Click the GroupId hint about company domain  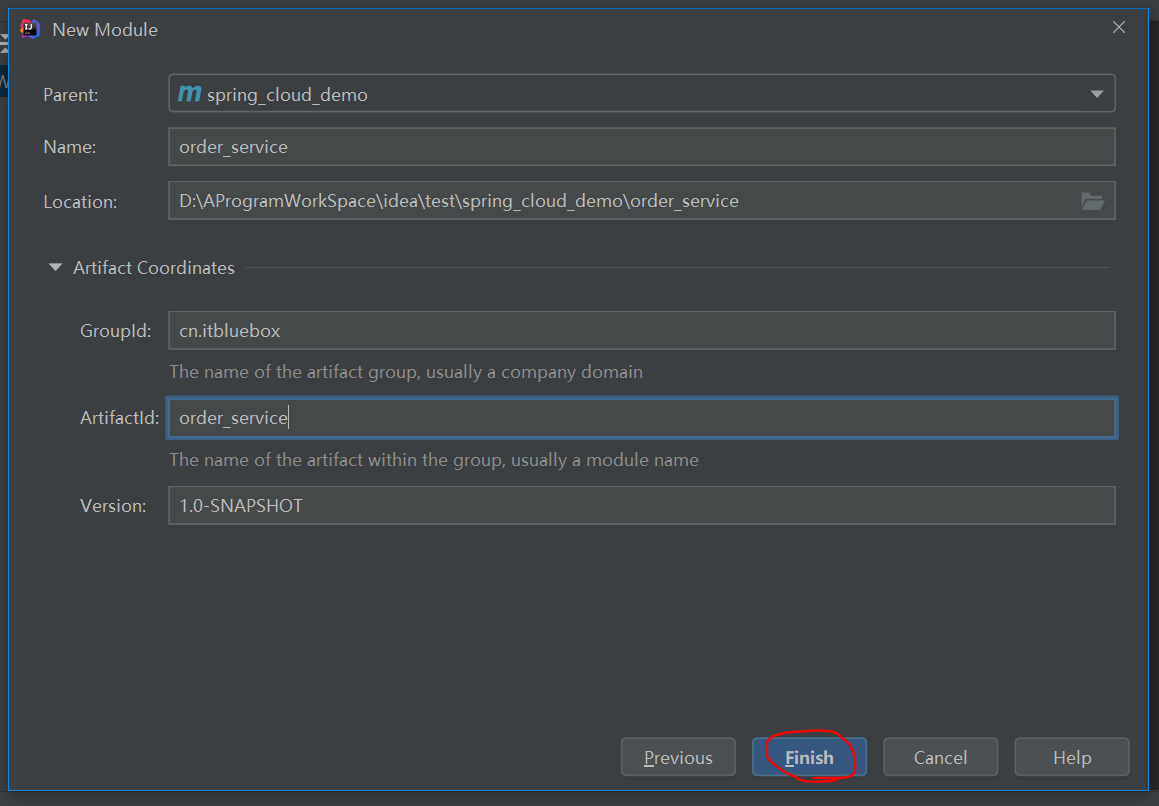pyautogui.click(x=406, y=372)
